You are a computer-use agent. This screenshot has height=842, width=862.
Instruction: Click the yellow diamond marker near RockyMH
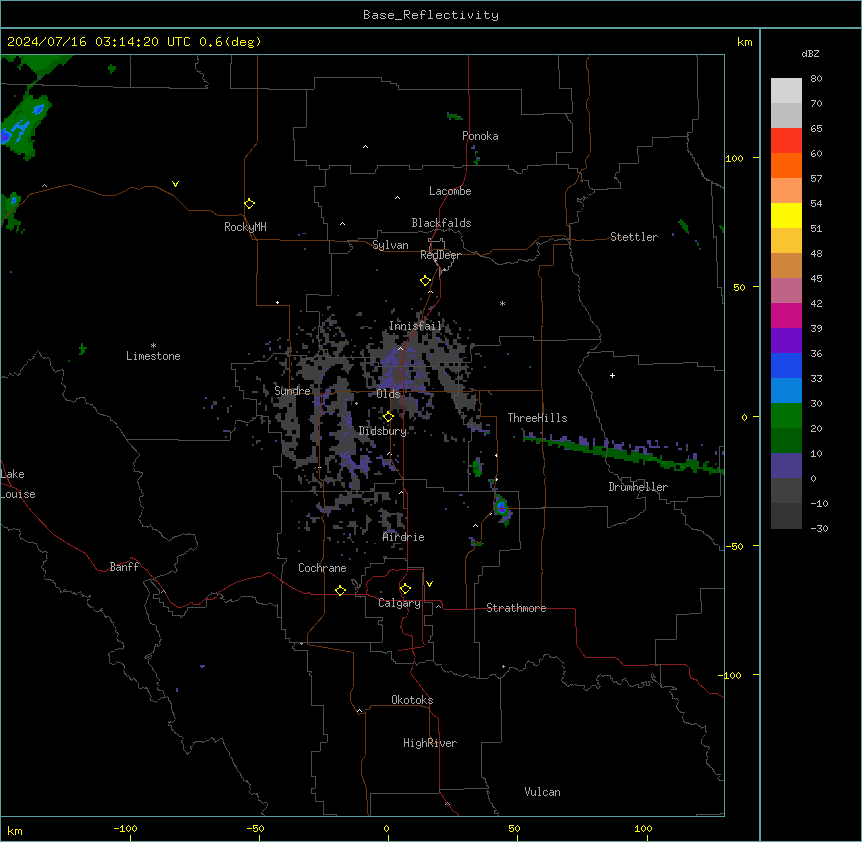coord(250,204)
